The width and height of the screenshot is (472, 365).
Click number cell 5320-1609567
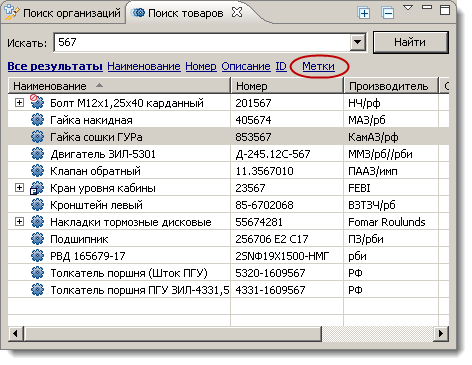click(270, 273)
